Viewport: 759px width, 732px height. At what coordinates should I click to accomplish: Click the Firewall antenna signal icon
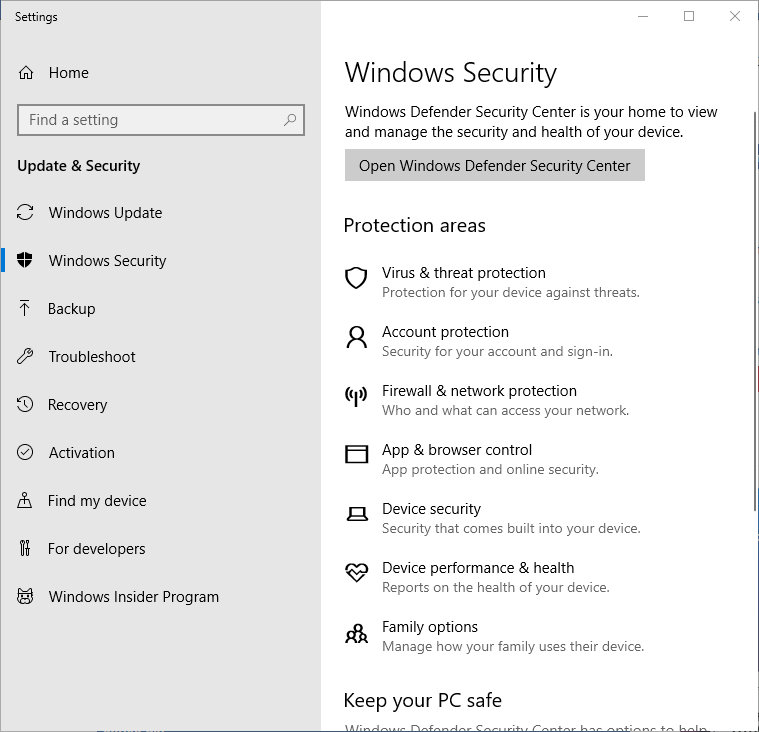356,396
